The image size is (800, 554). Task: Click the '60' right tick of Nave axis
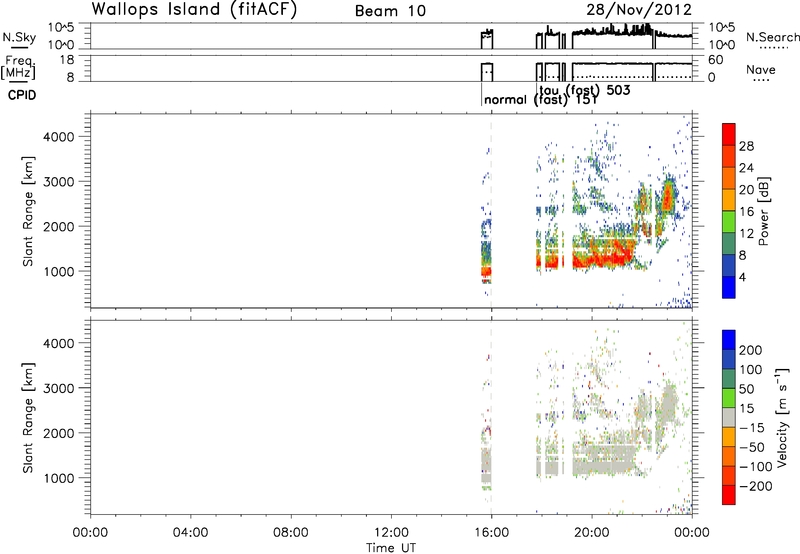715,60
